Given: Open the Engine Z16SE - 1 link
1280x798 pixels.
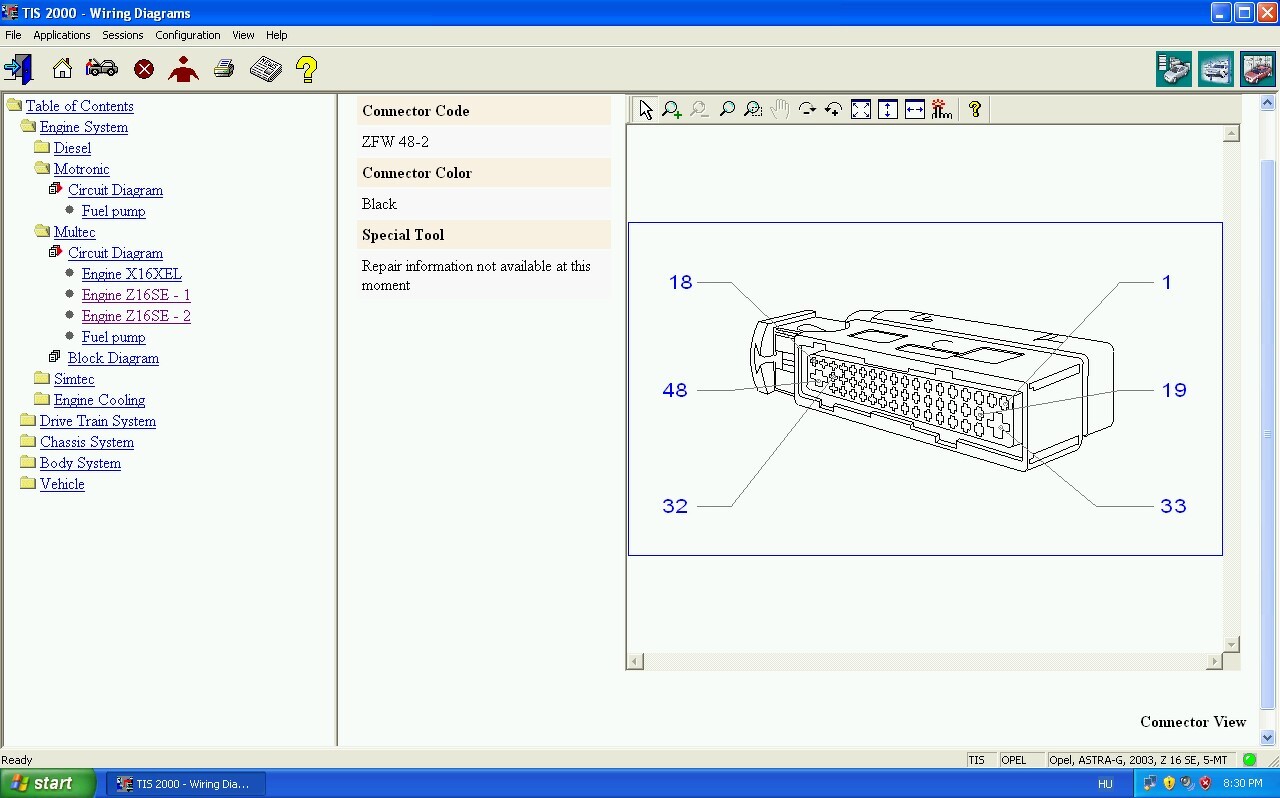Looking at the screenshot, I should [x=136, y=295].
